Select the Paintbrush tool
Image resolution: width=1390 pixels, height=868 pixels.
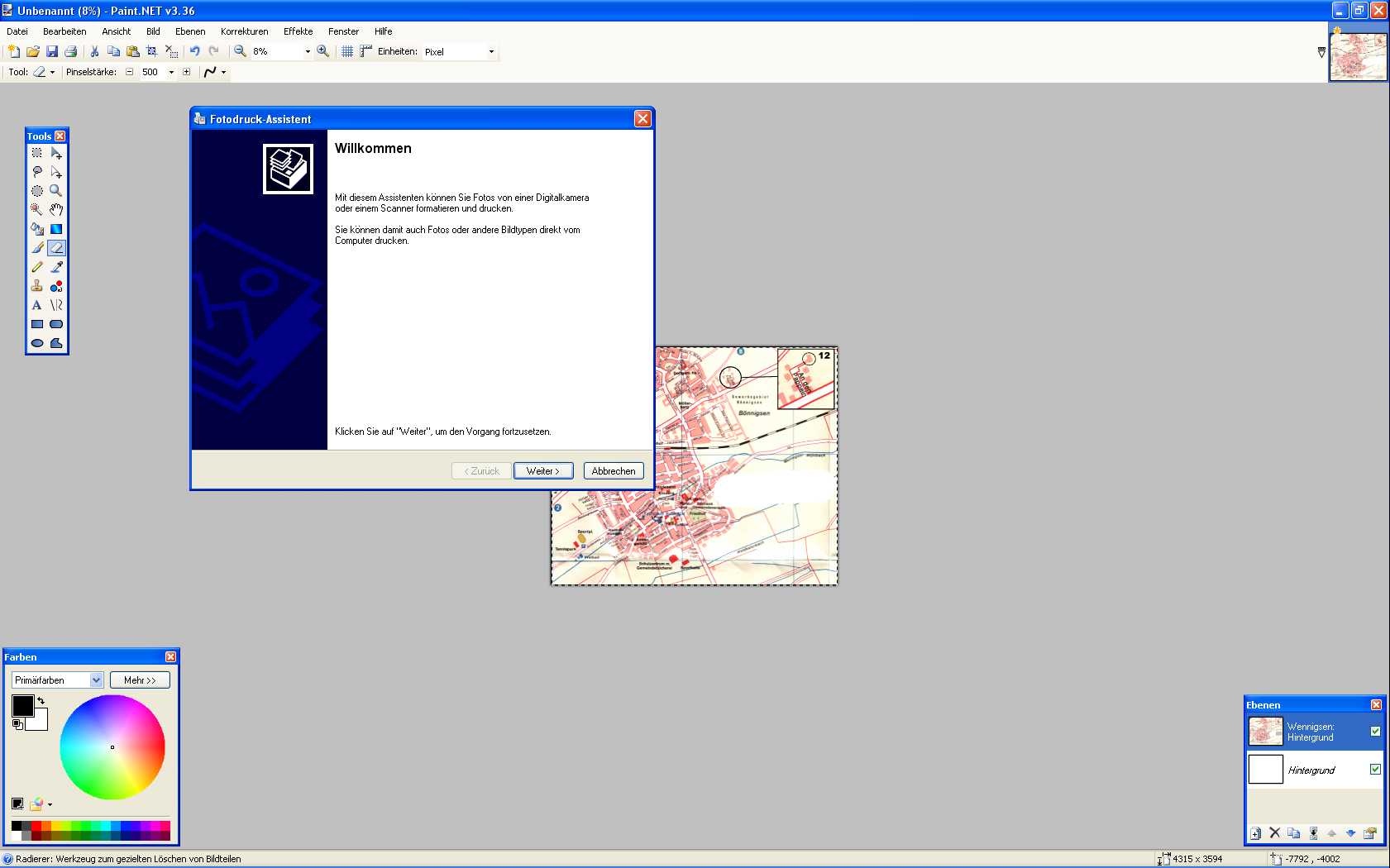coord(37,248)
